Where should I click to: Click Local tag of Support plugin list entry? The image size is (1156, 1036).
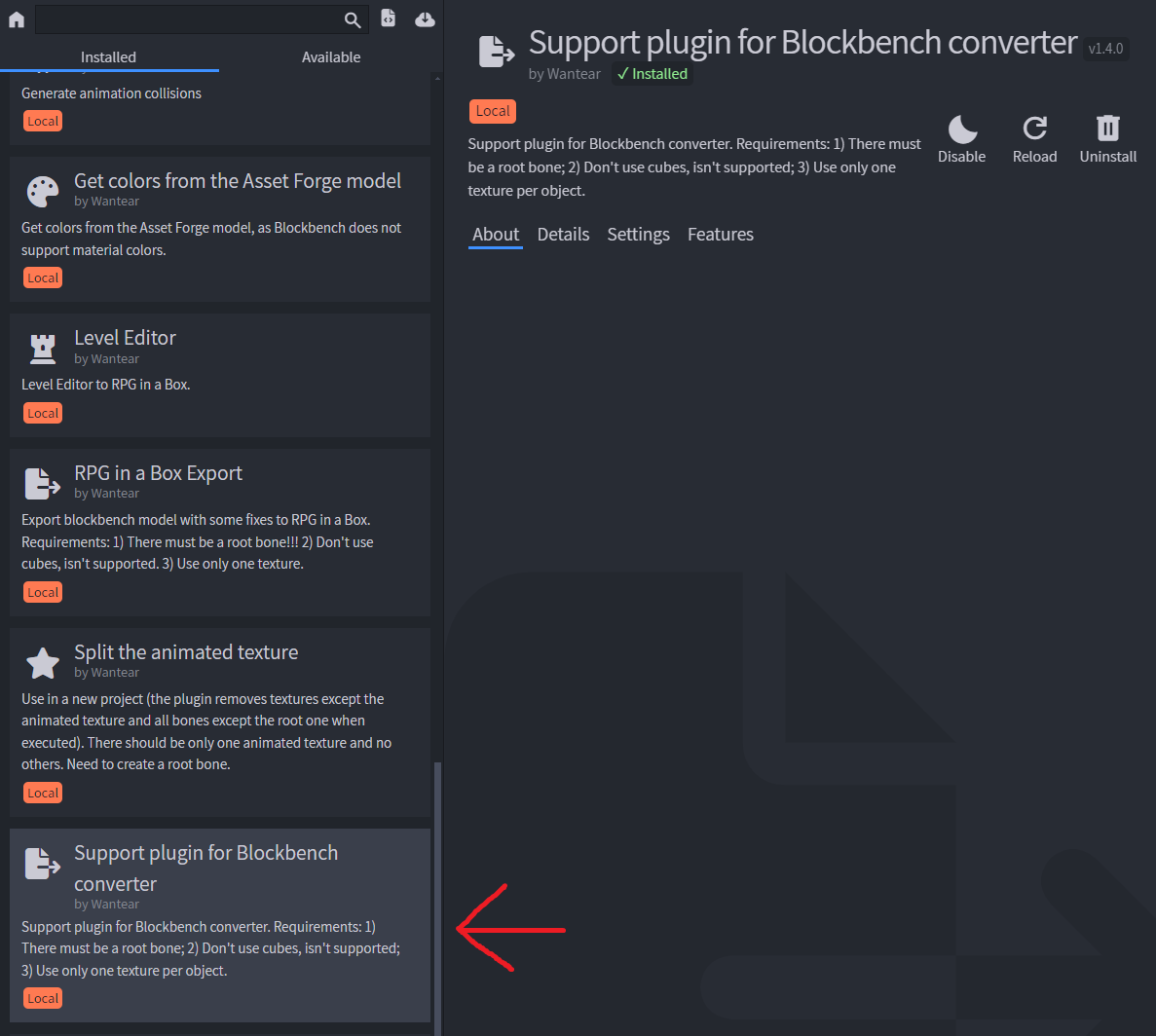43,998
